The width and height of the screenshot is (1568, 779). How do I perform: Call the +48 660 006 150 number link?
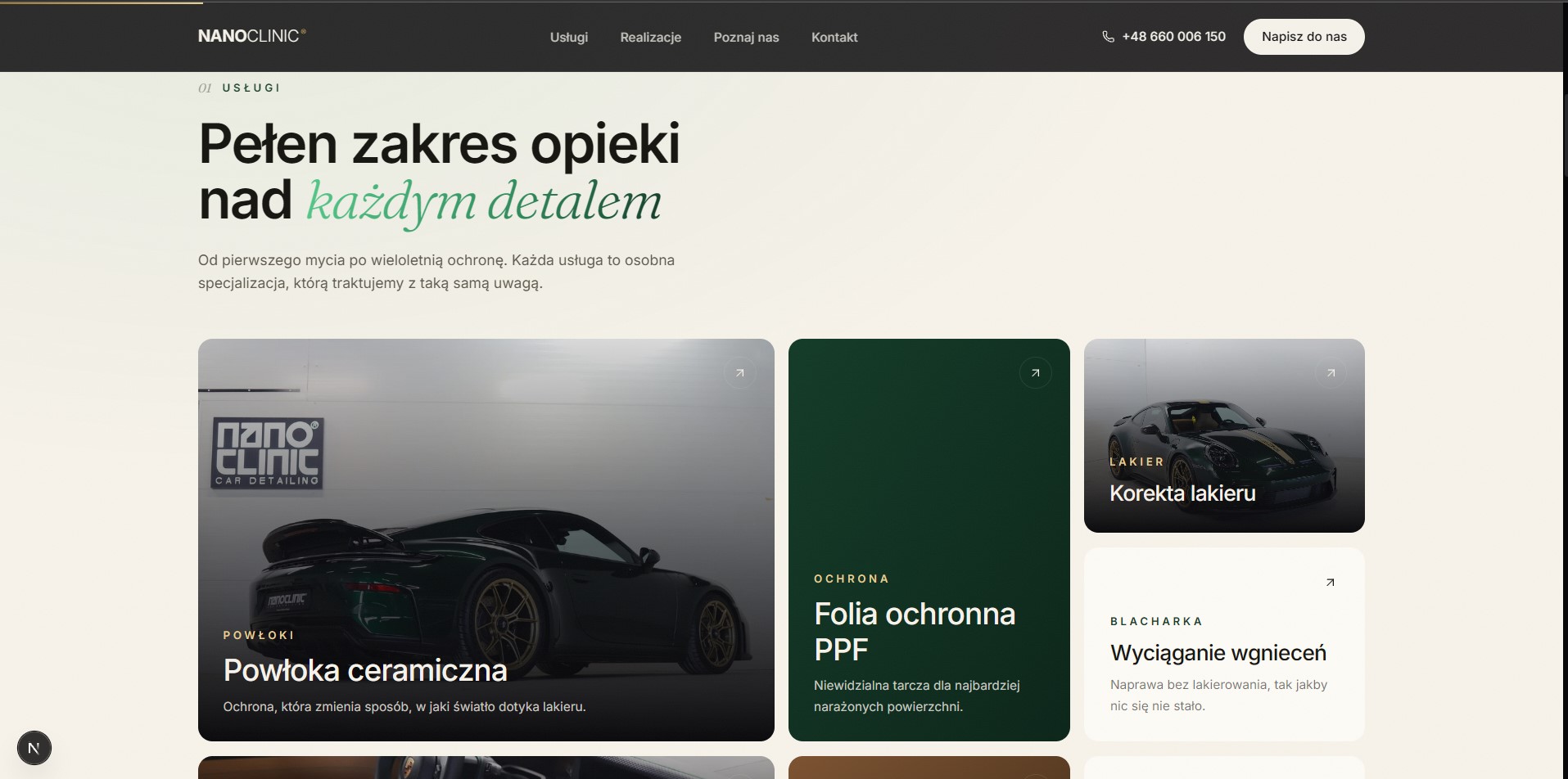point(1174,37)
